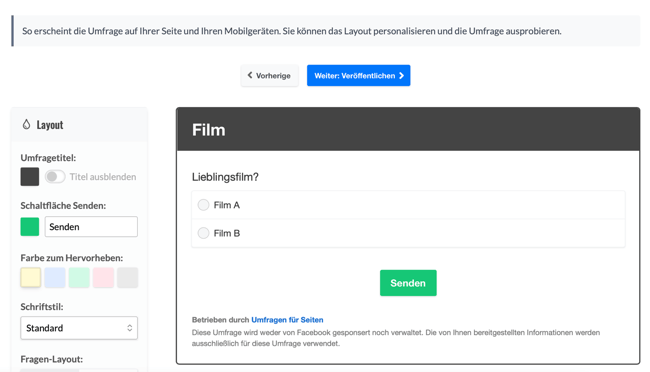Select the light blue highlight color swatch
Screen dimensions: 650x372
[x=55, y=277]
